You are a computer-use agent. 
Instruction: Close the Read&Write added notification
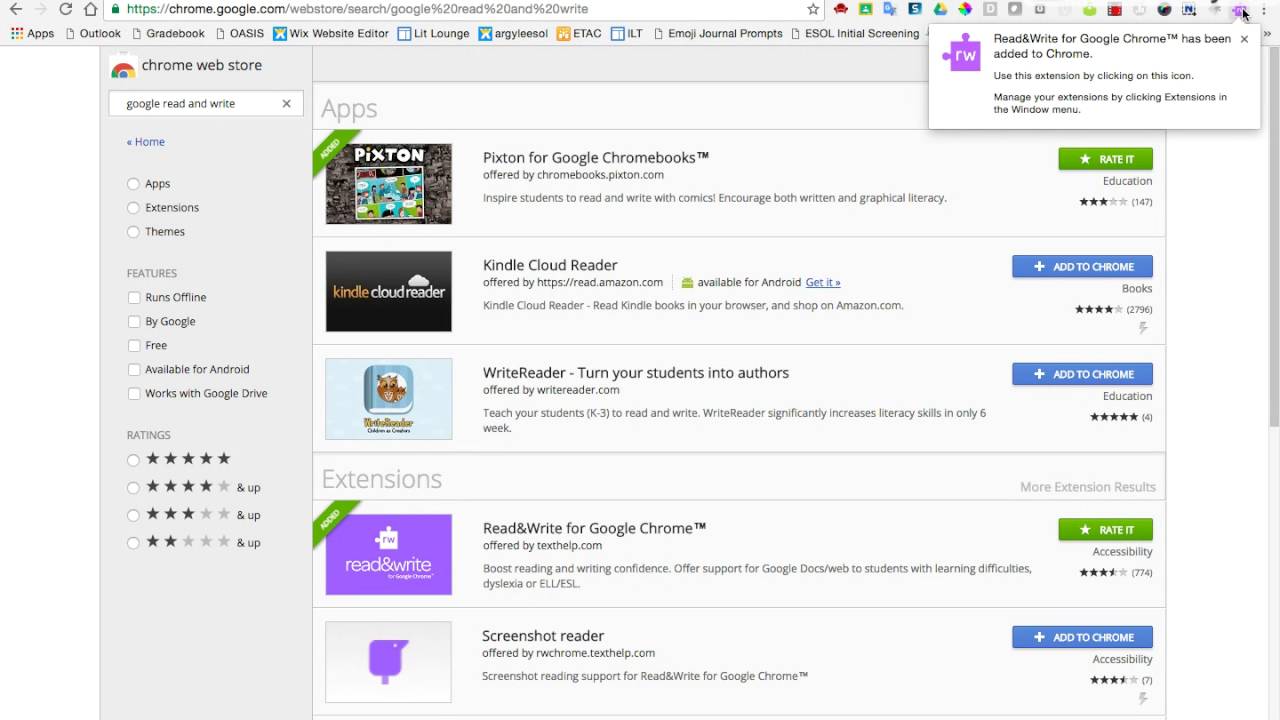click(x=1244, y=39)
